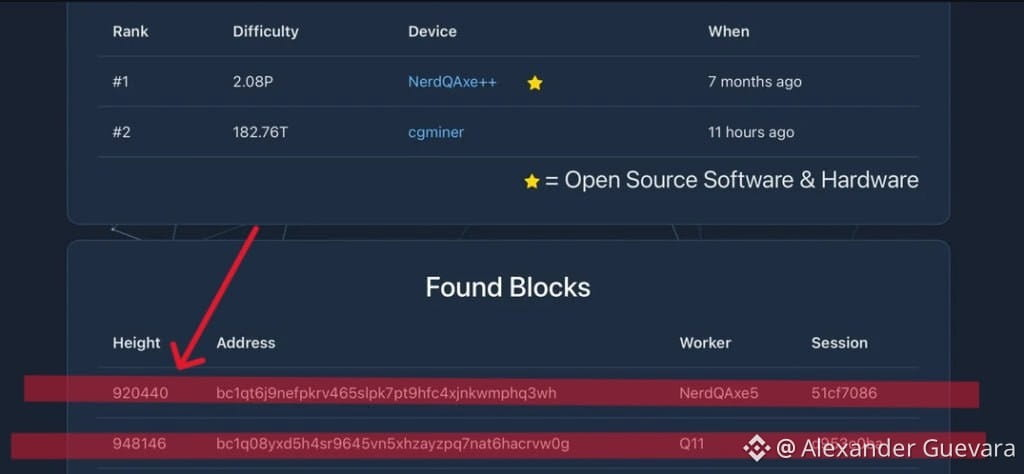Screen dimensions: 1024x474
Task: Open the cgminer device link
Action: coord(436,133)
